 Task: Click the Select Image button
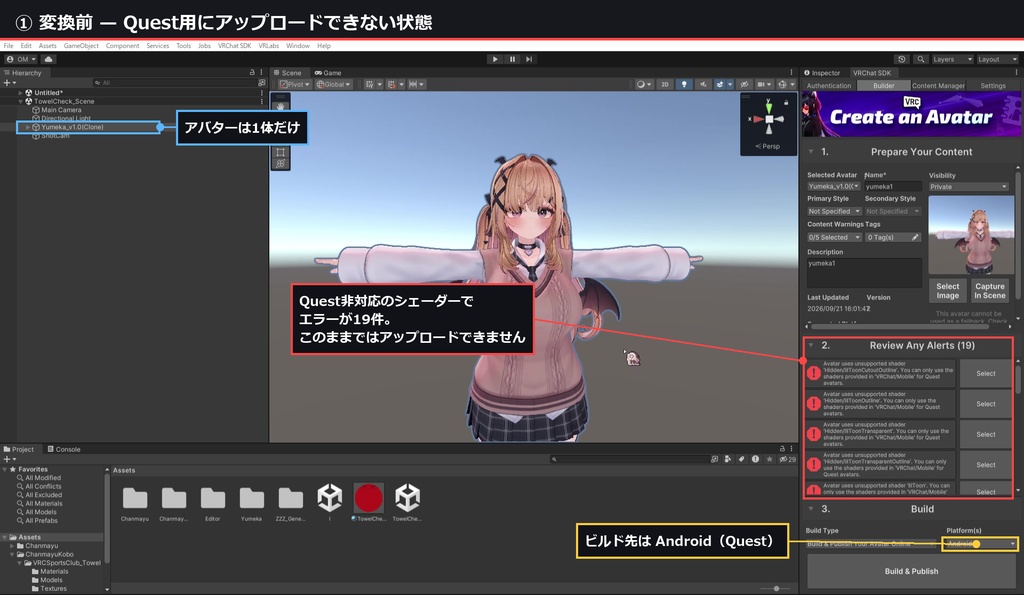tap(948, 291)
